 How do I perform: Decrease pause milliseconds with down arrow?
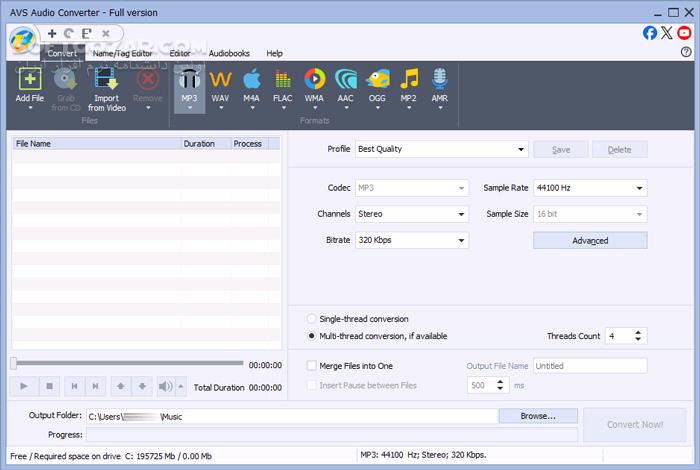tap(500, 388)
